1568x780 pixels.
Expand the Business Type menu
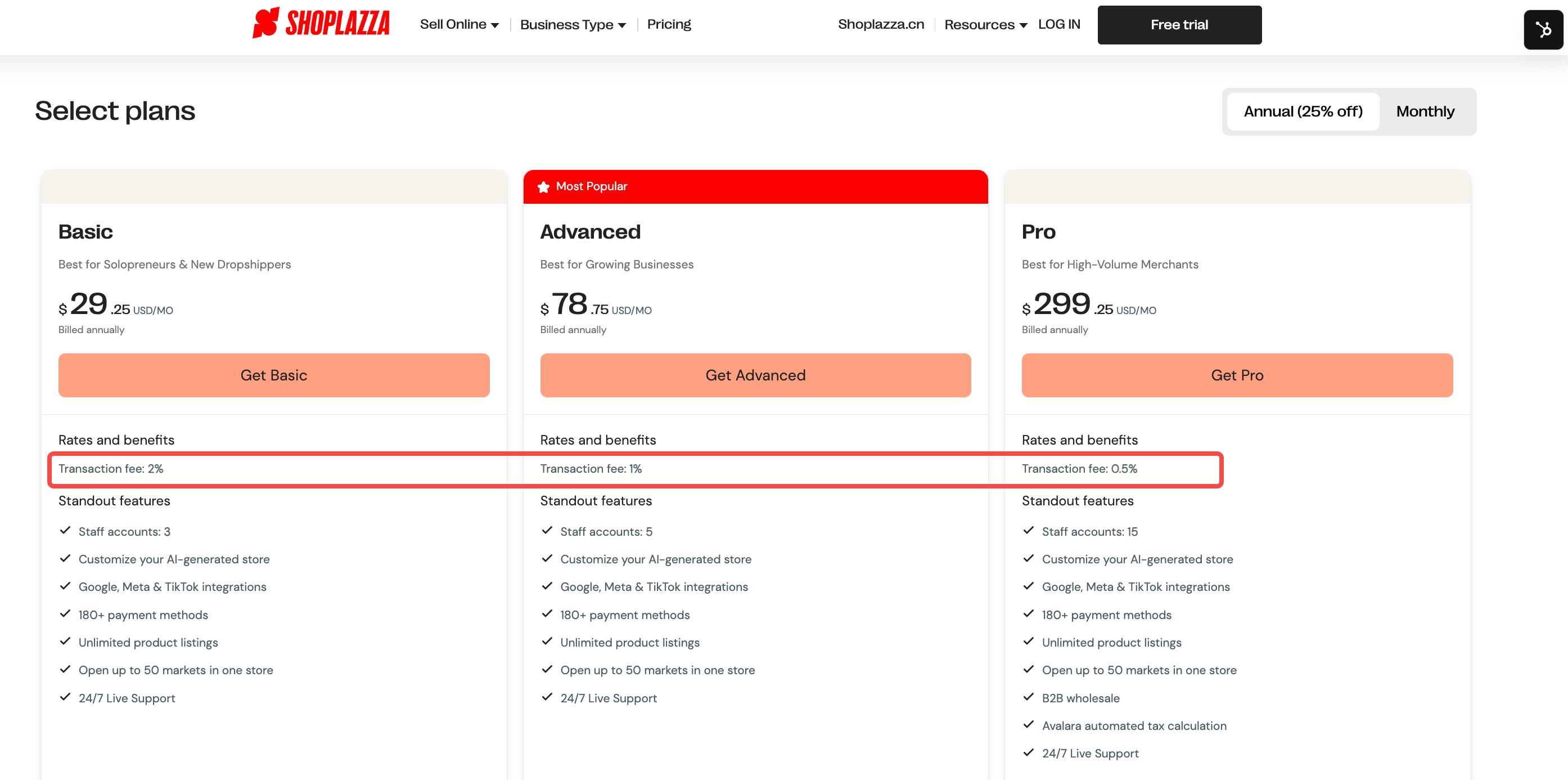coord(573,25)
